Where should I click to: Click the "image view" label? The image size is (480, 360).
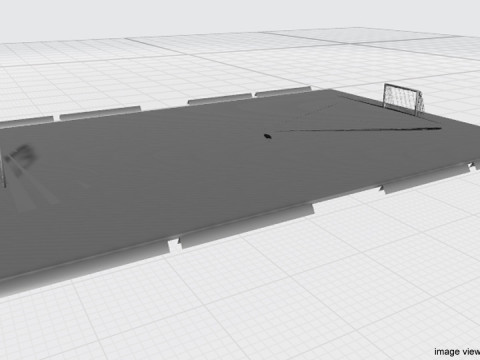(x=457, y=352)
